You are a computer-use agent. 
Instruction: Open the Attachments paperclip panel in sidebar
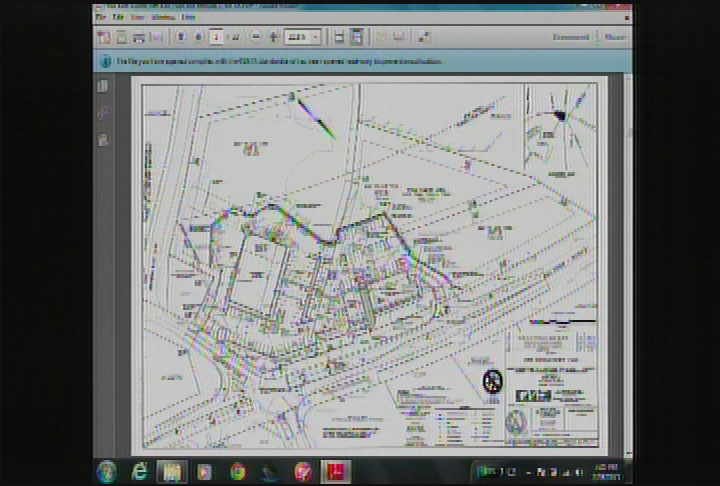tap(103, 113)
